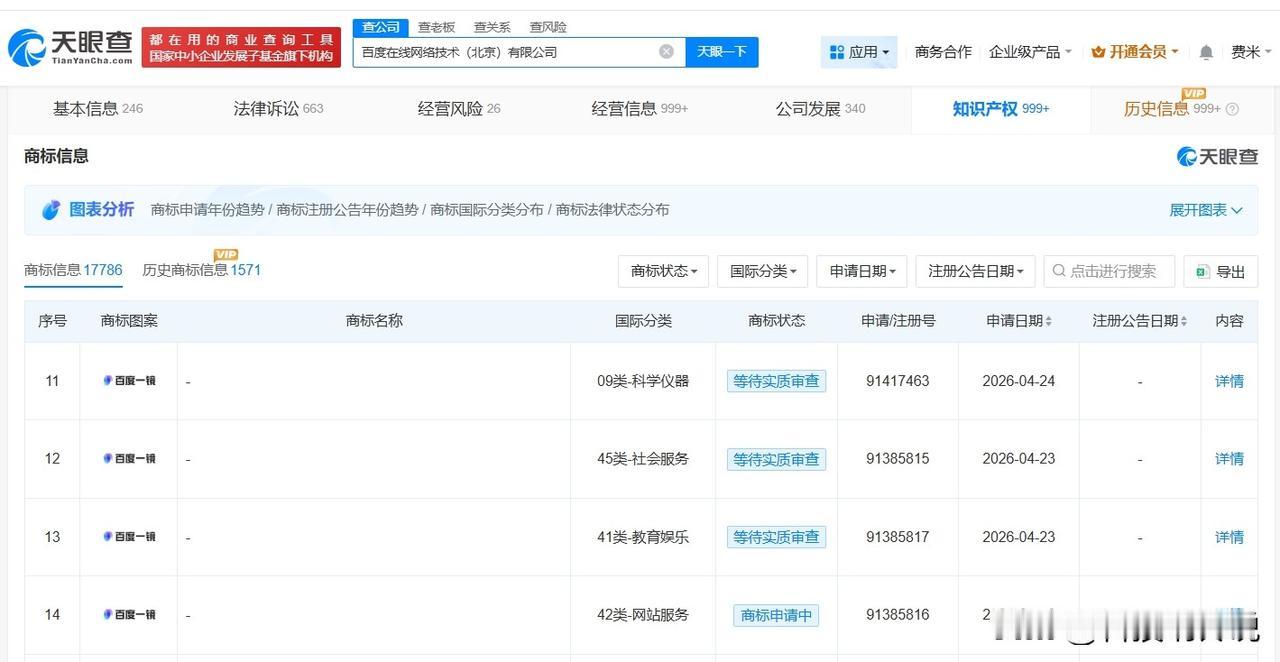This screenshot has height=662, width=1280.
Task: Click the red 国家中小企业发展子基金 banner
Action: coord(241,47)
